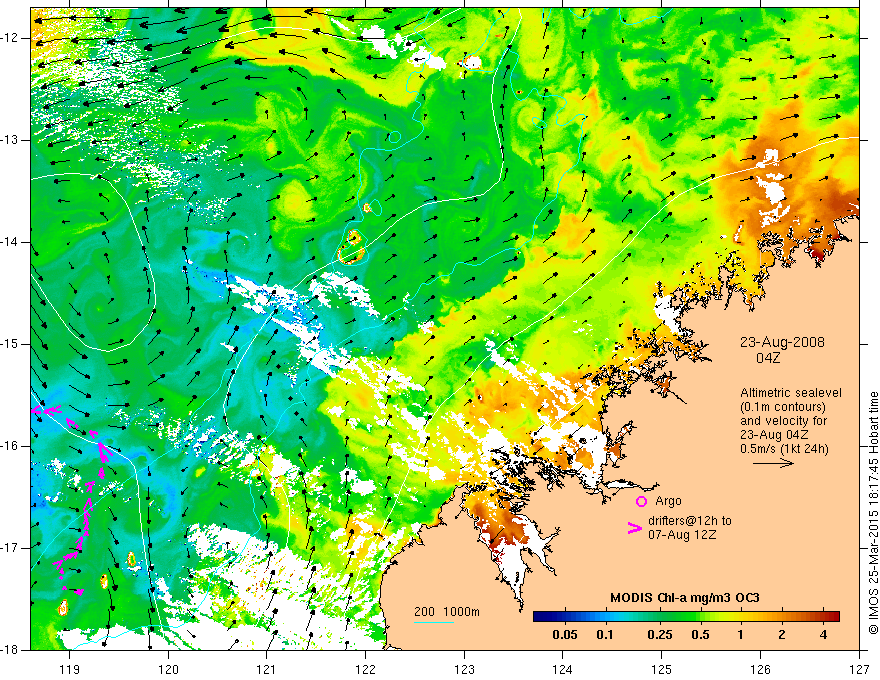Click the magenta Argo circle legend symbol
The width and height of the screenshot is (880, 680).
pyautogui.click(x=641, y=501)
